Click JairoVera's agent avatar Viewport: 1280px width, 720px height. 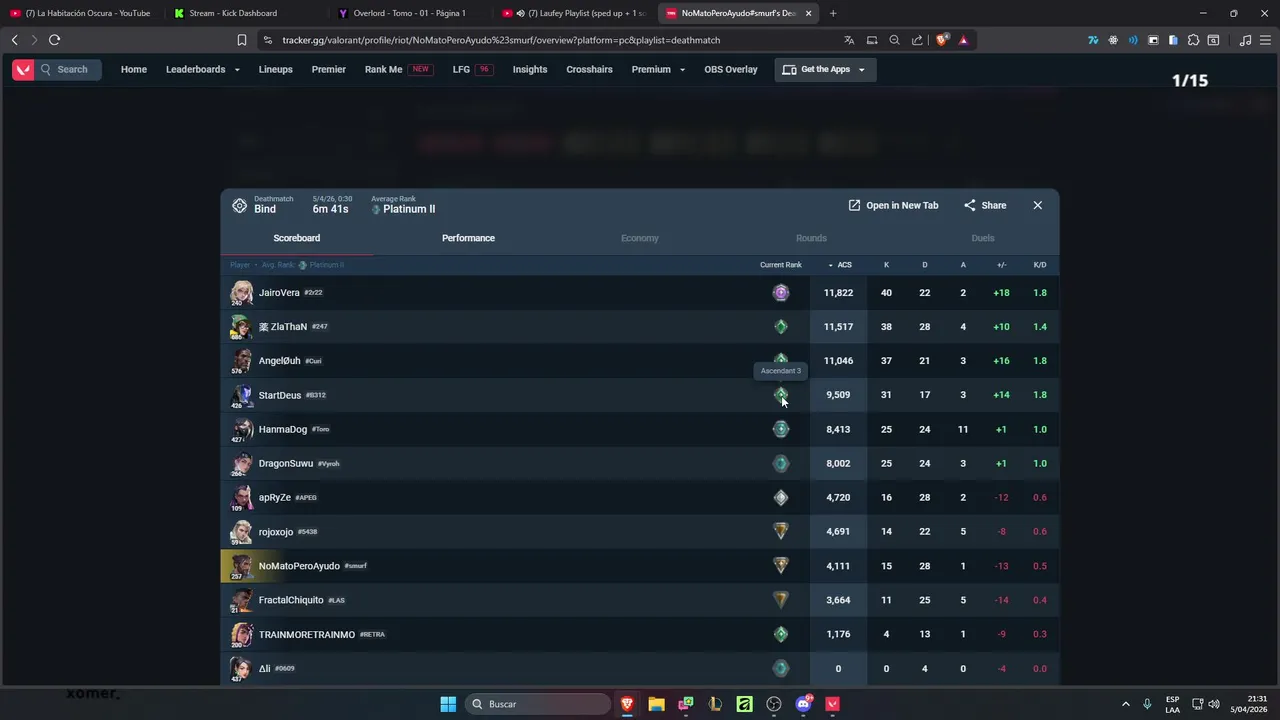click(241, 293)
